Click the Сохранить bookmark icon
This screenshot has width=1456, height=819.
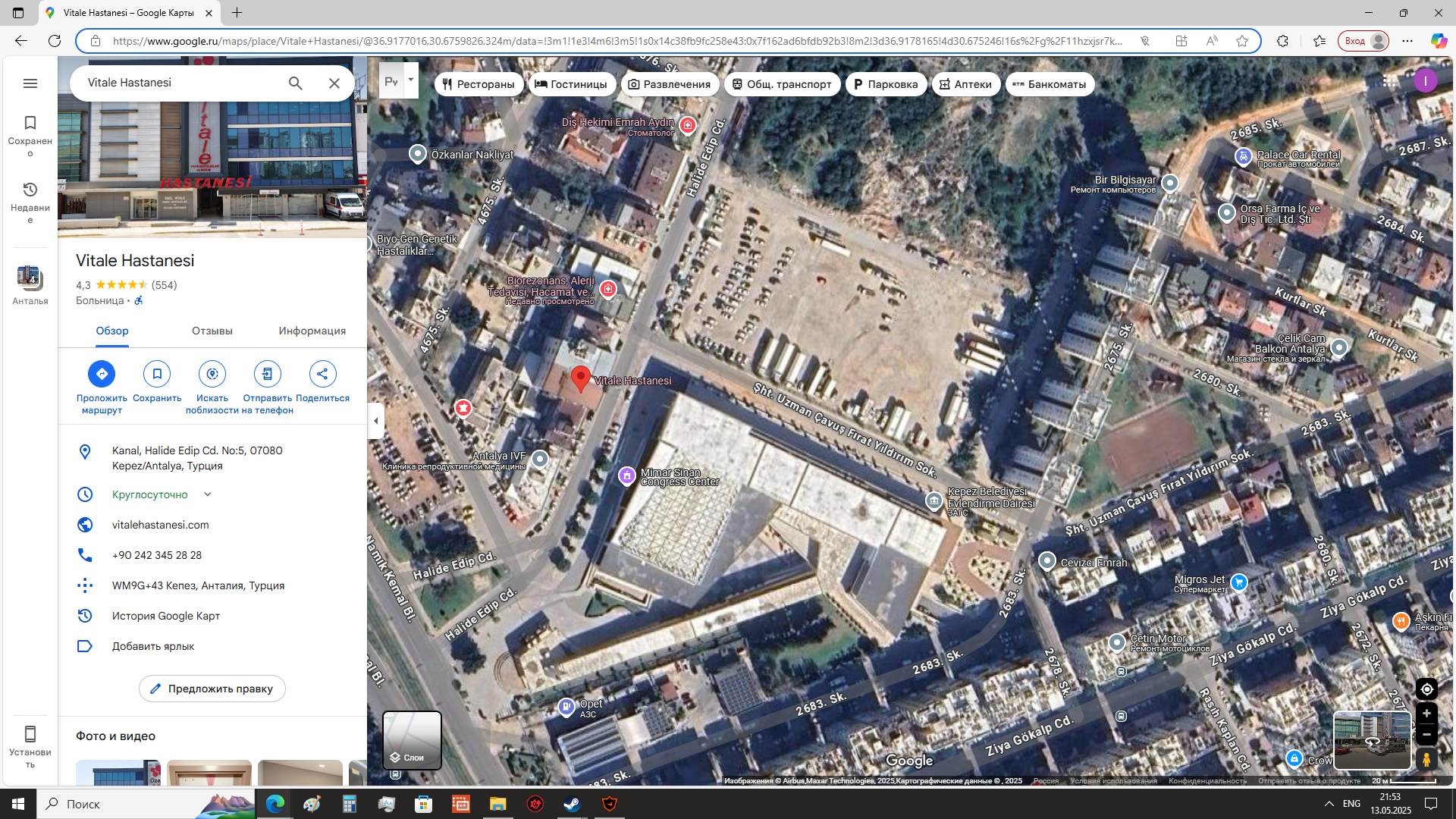[157, 374]
